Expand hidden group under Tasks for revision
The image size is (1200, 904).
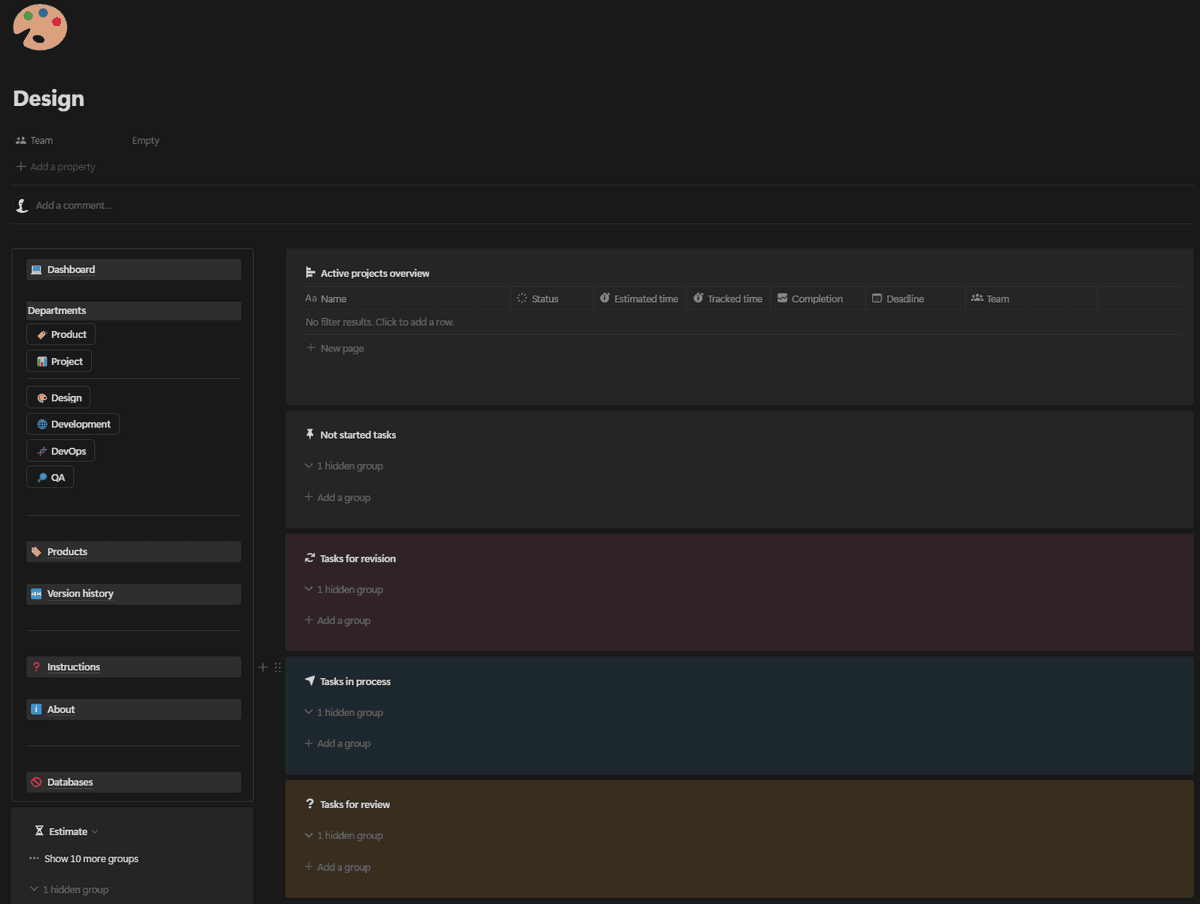tap(344, 590)
